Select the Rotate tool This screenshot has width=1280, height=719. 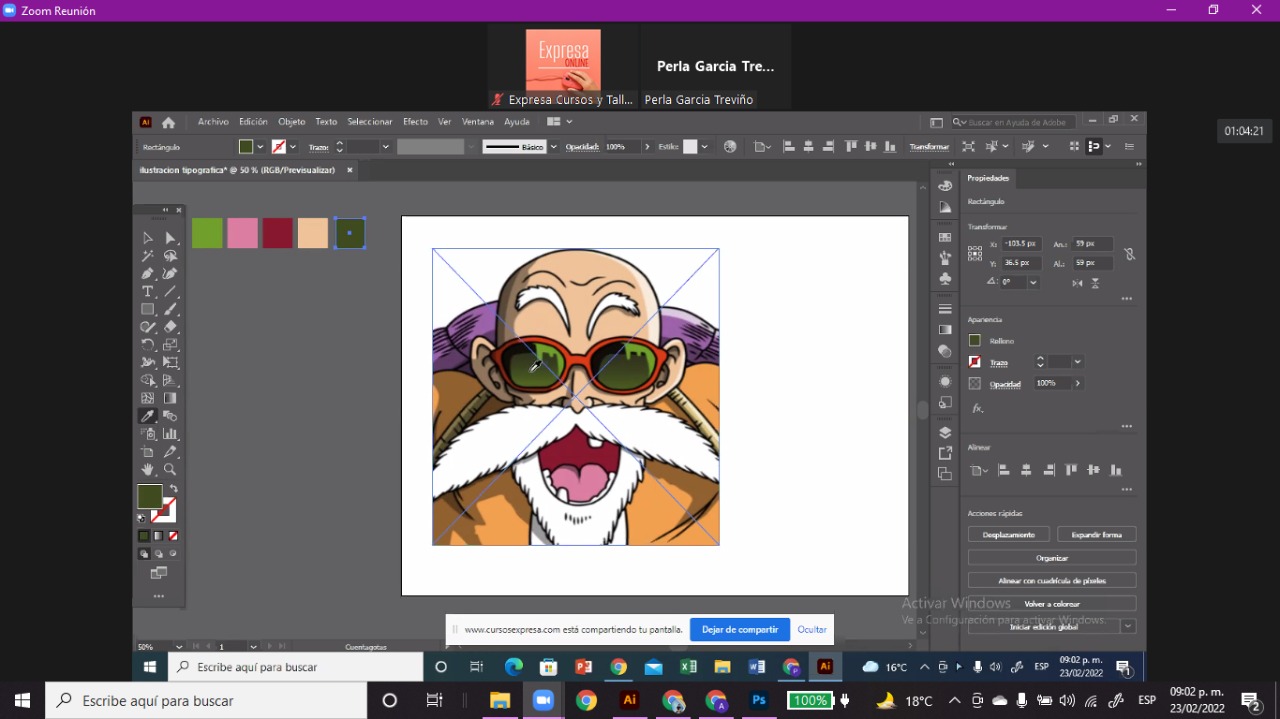pos(148,345)
